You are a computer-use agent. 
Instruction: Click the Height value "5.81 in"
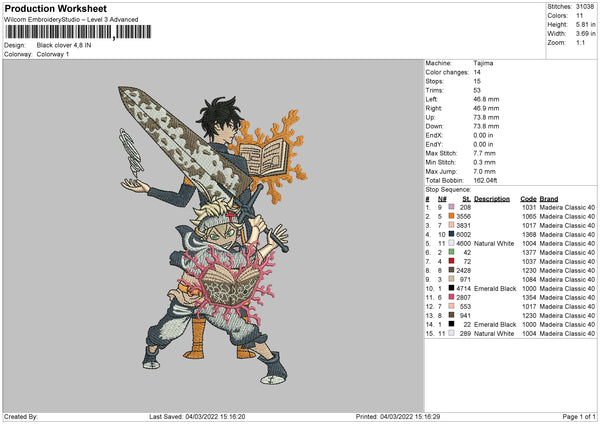pyautogui.click(x=585, y=24)
